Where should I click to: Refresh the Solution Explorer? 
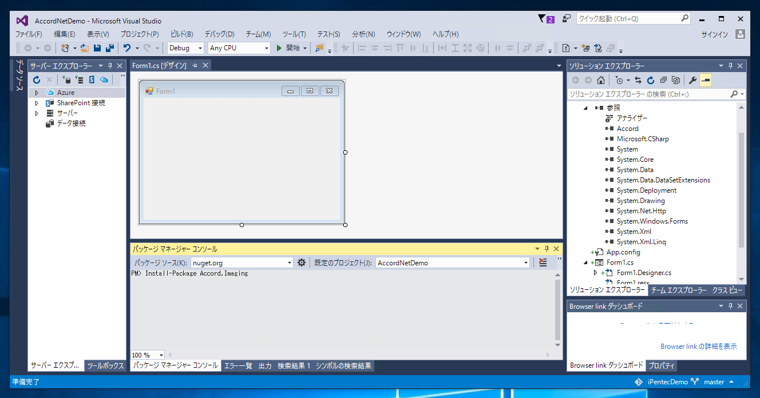click(x=650, y=80)
